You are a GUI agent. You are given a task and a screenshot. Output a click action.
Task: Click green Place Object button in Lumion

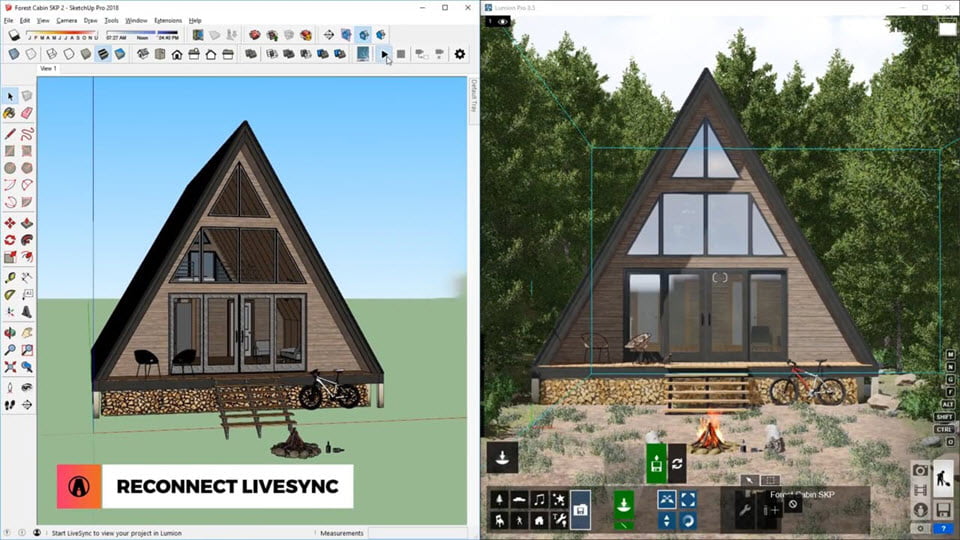[624, 504]
